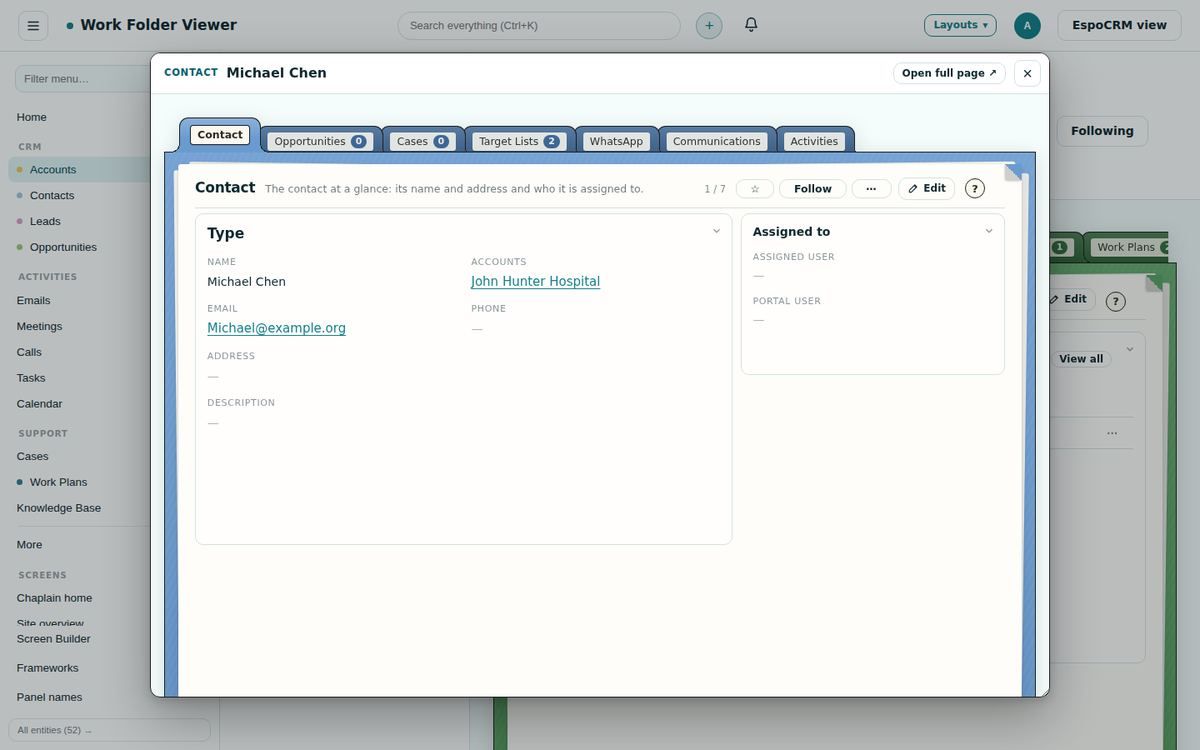1200x750 pixels.
Task: Edit the Michael Chen contact
Action: pos(927,188)
